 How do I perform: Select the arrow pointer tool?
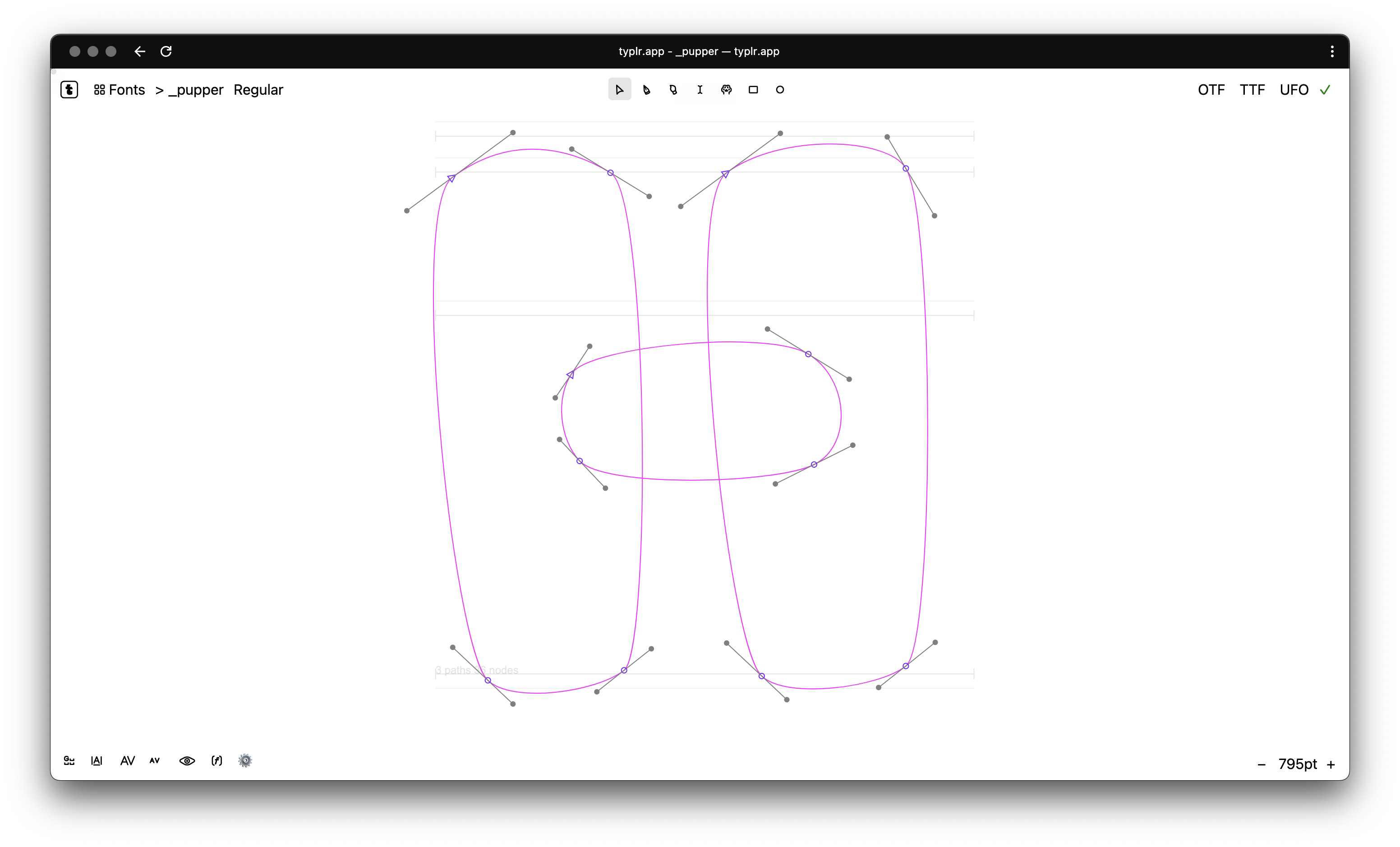point(619,90)
